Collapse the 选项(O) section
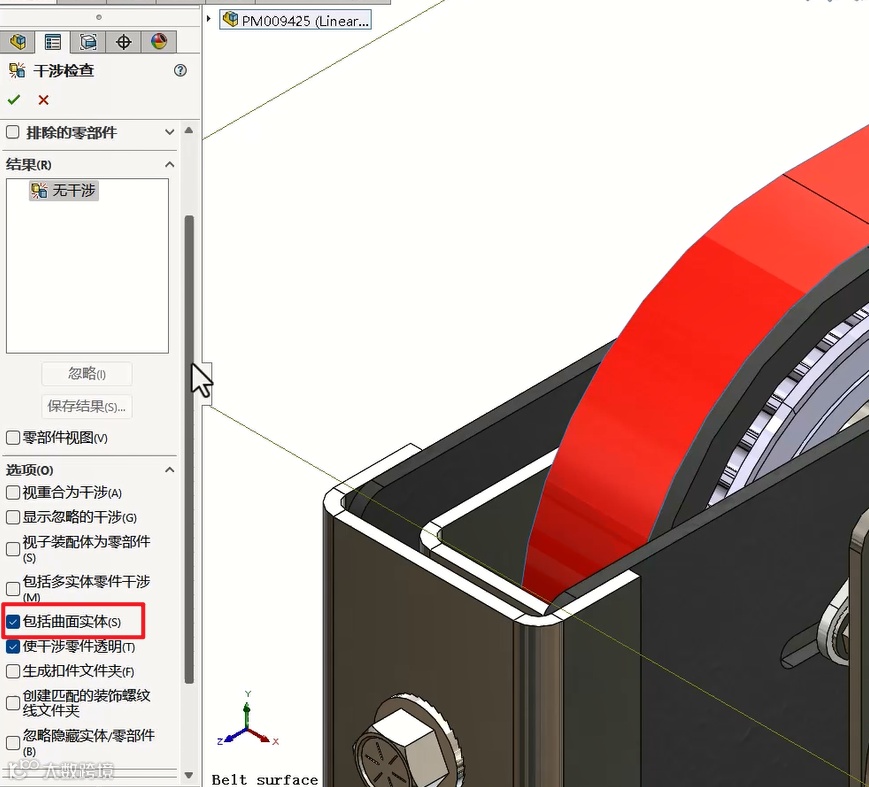 [170, 470]
